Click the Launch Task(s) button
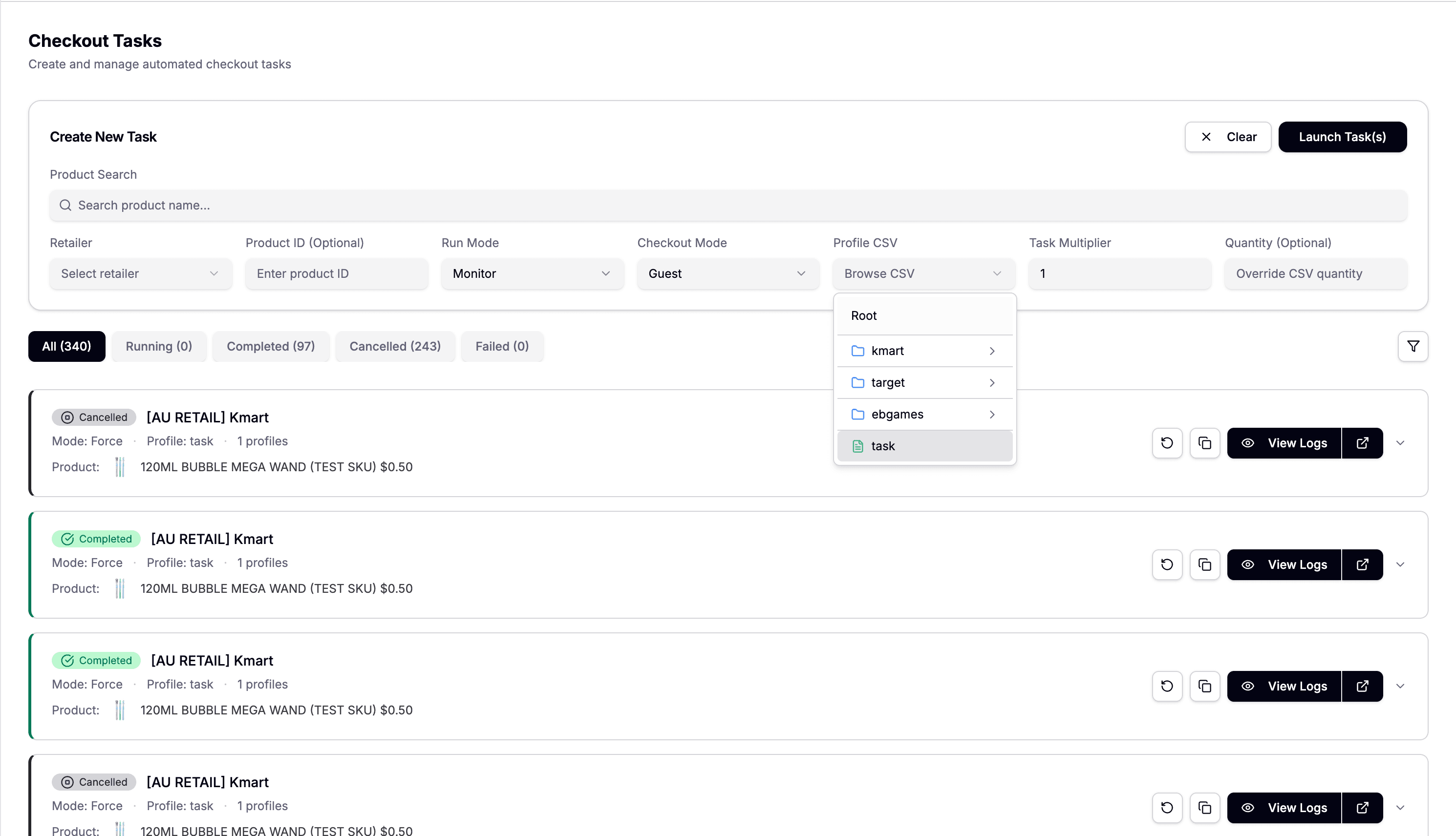 pos(1342,137)
